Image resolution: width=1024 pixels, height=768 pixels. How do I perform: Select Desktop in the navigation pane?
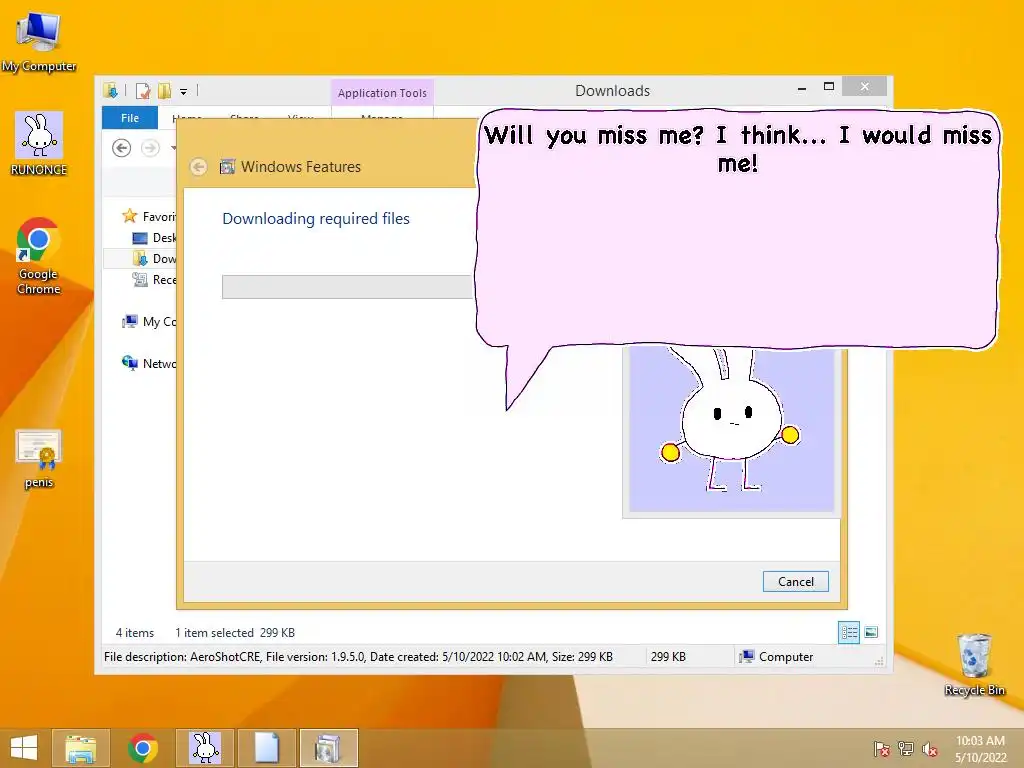click(154, 238)
